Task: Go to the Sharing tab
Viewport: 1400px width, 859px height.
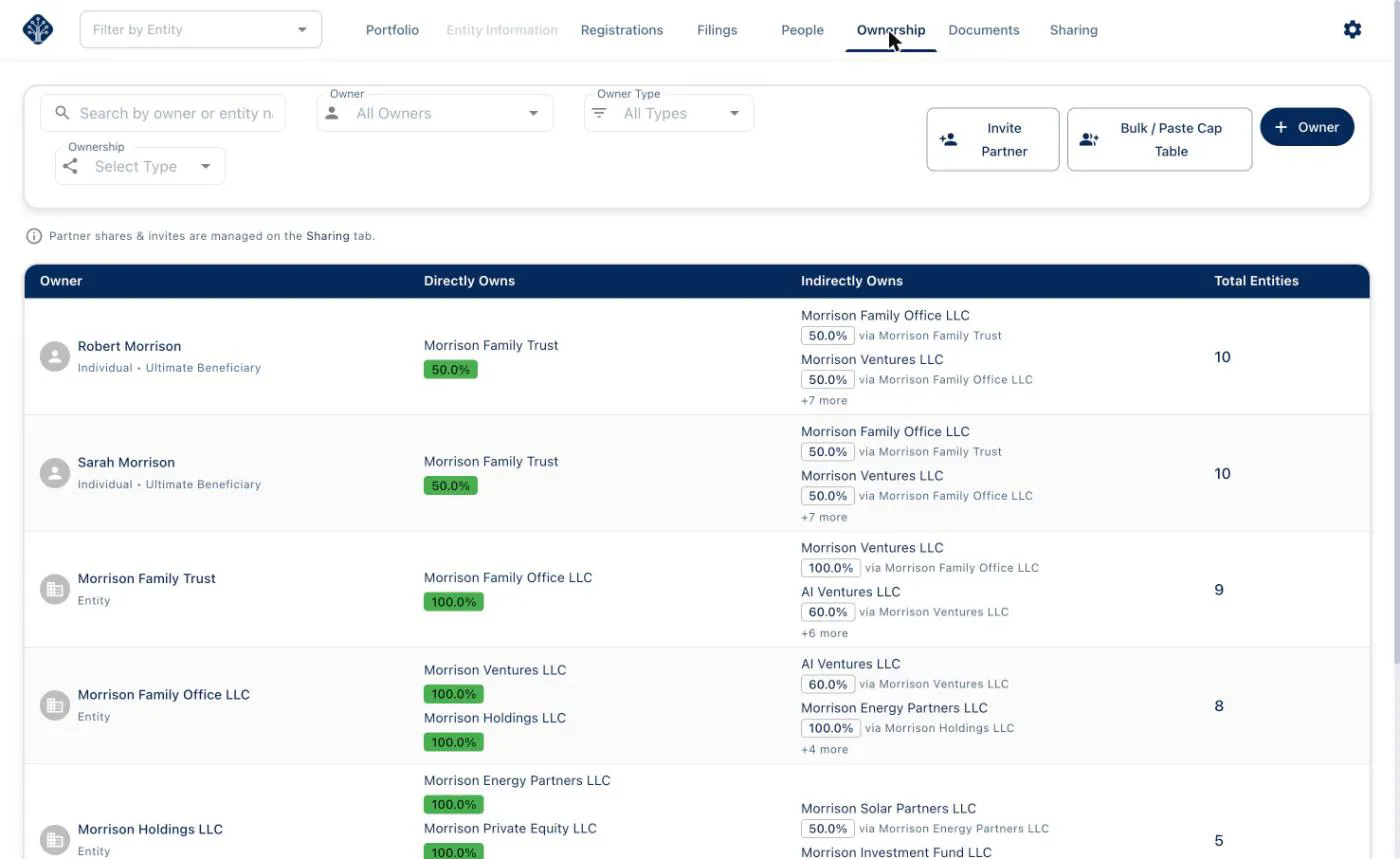Action: (x=1074, y=30)
